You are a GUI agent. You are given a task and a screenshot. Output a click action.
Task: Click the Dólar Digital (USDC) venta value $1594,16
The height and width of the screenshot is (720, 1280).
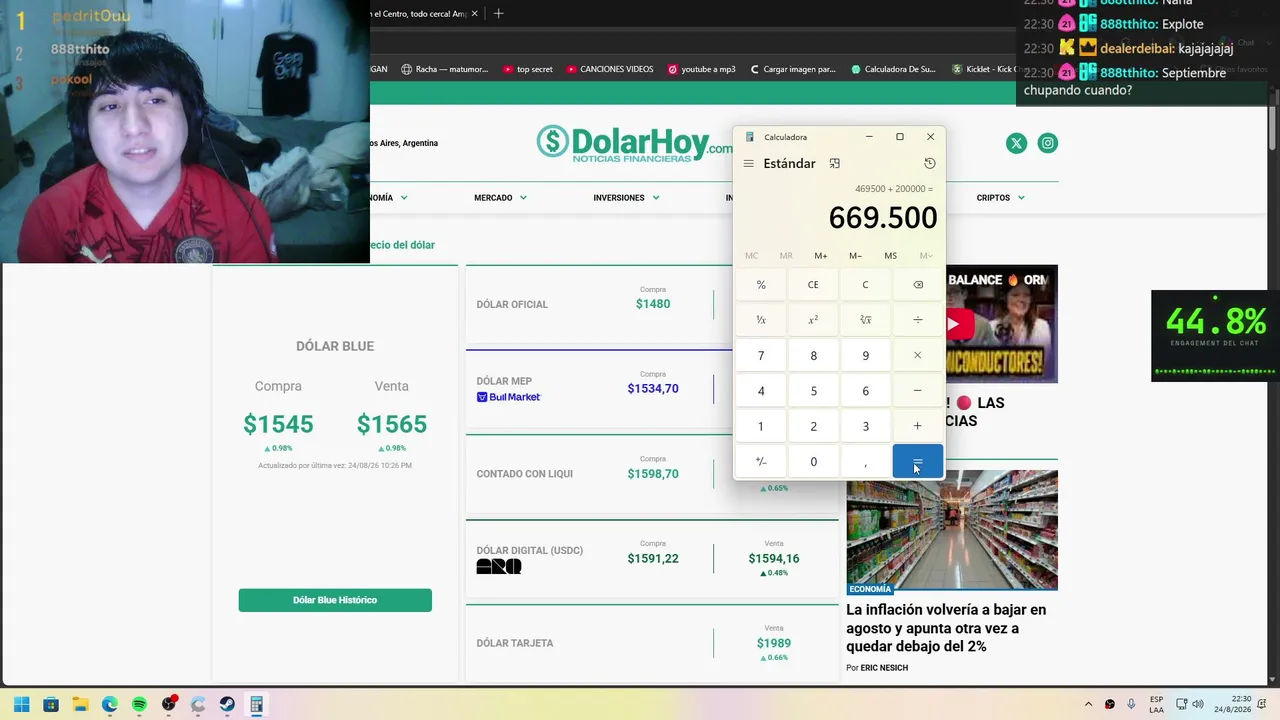774,559
